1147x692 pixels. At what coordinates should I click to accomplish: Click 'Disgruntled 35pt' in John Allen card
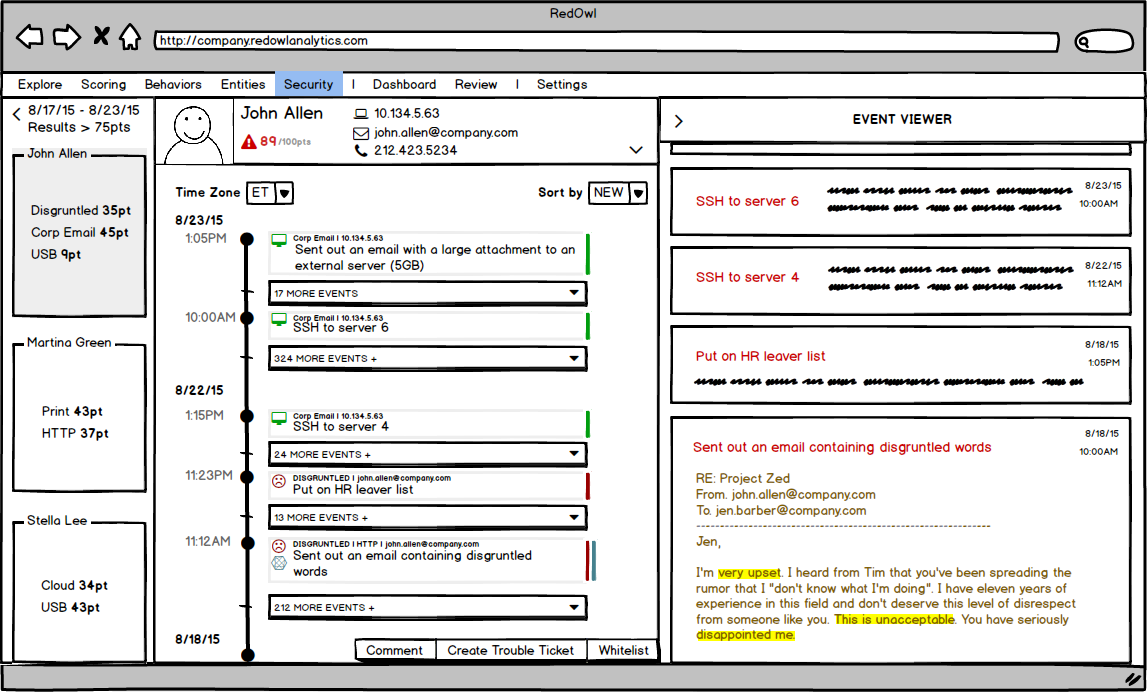tap(80, 211)
